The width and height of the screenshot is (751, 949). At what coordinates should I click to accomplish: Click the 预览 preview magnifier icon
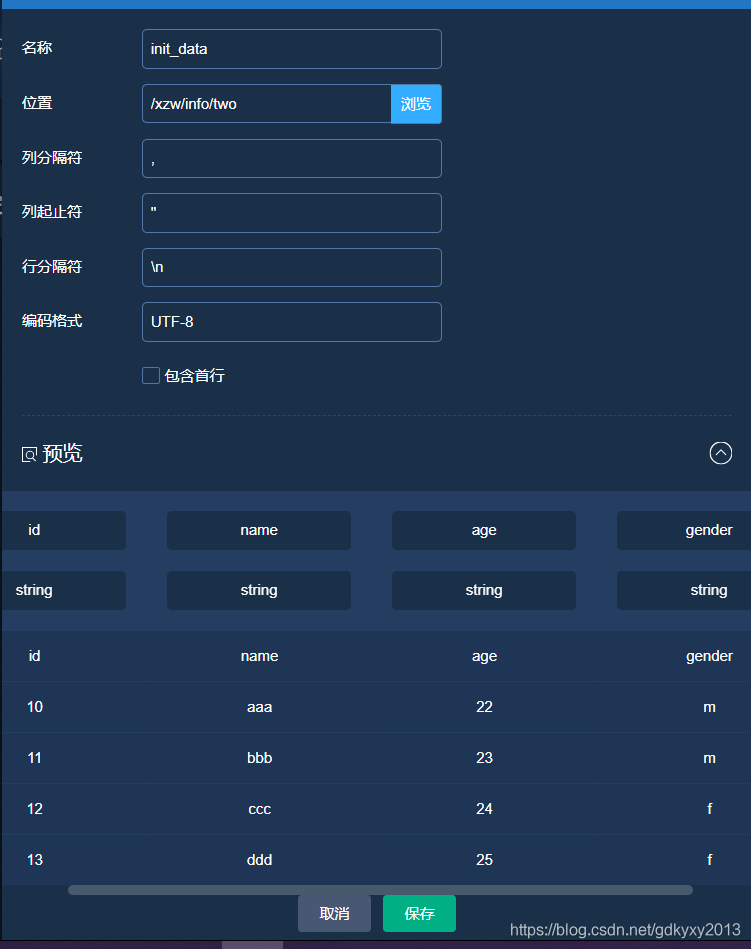(x=29, y=455)
